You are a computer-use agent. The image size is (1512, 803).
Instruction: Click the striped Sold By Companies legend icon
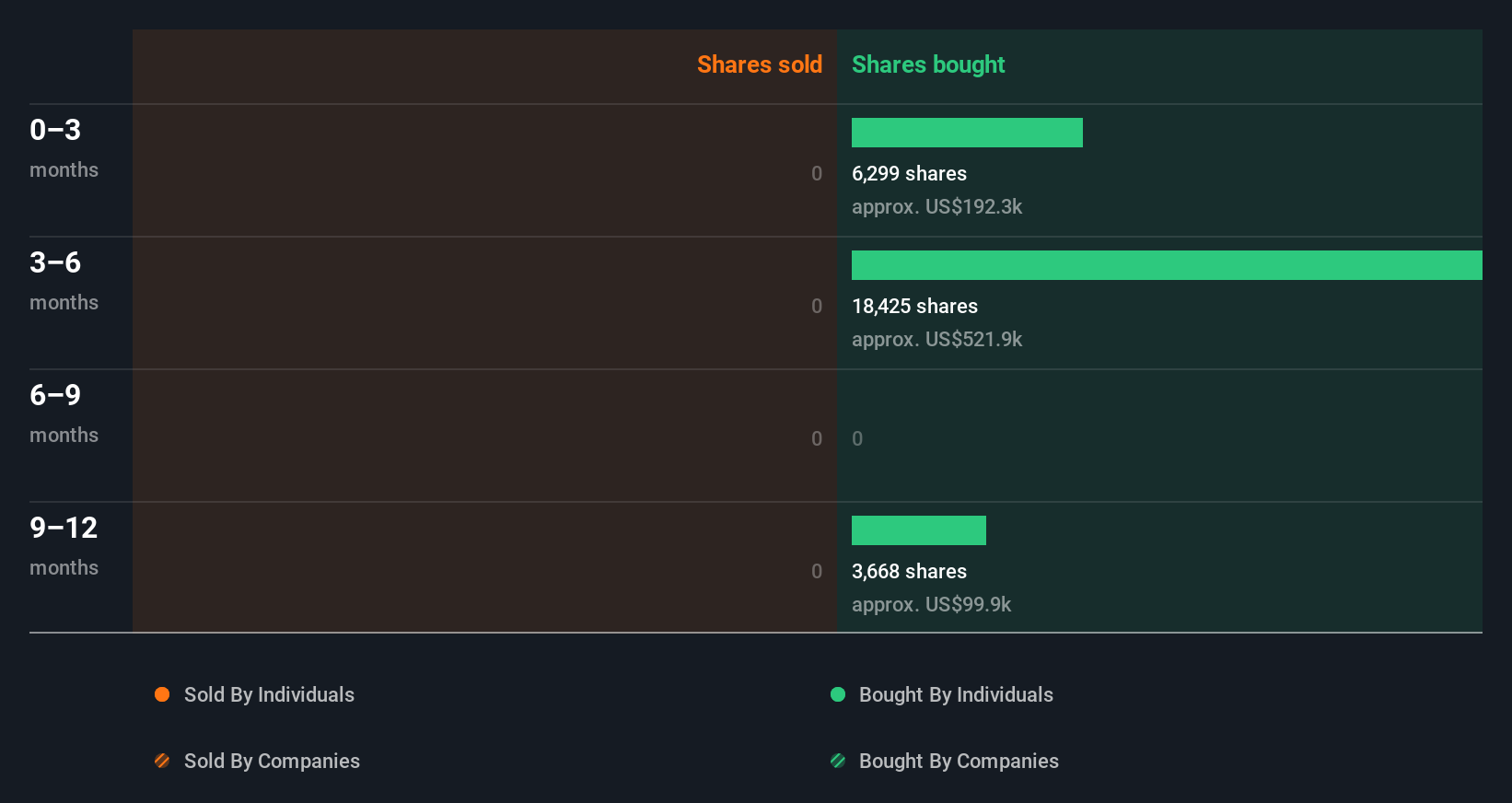click(162, 761)
